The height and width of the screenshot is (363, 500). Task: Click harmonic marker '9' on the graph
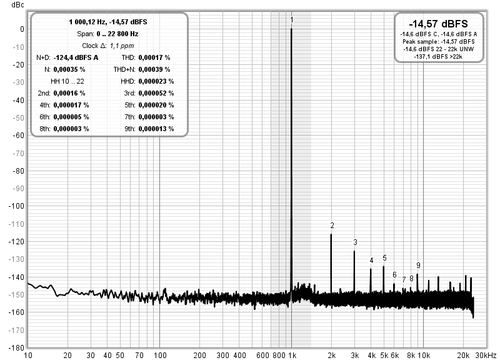pyautogui.click(x=418, y=265)
